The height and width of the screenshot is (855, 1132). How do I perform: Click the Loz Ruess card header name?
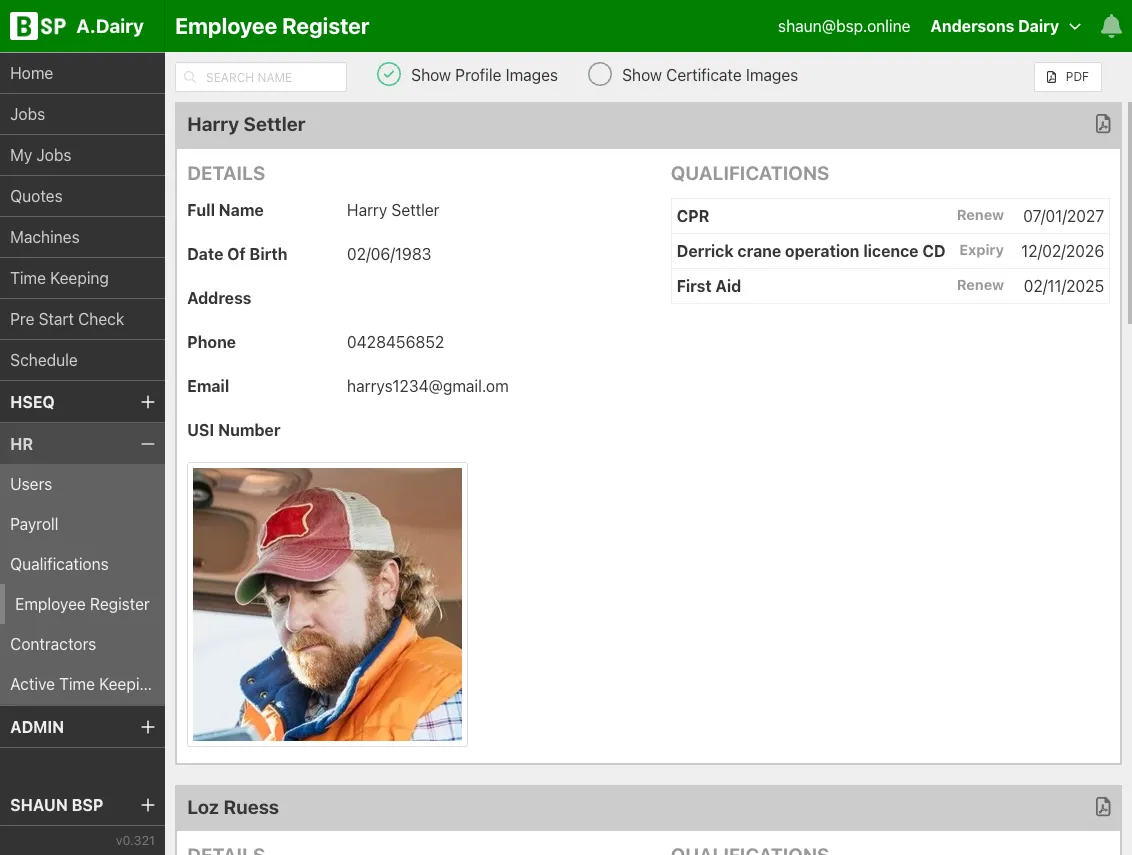click(232, 807)
